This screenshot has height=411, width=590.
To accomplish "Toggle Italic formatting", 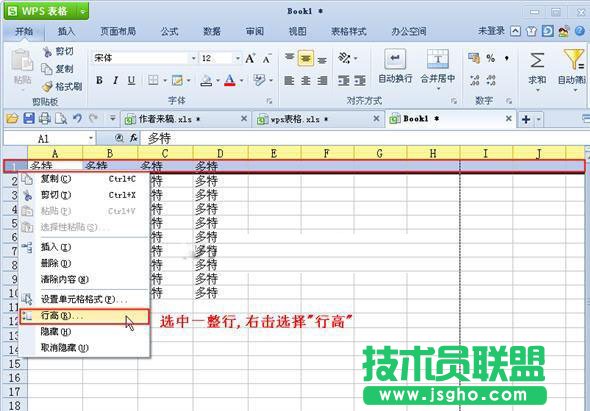I will (x=116, y=80).
